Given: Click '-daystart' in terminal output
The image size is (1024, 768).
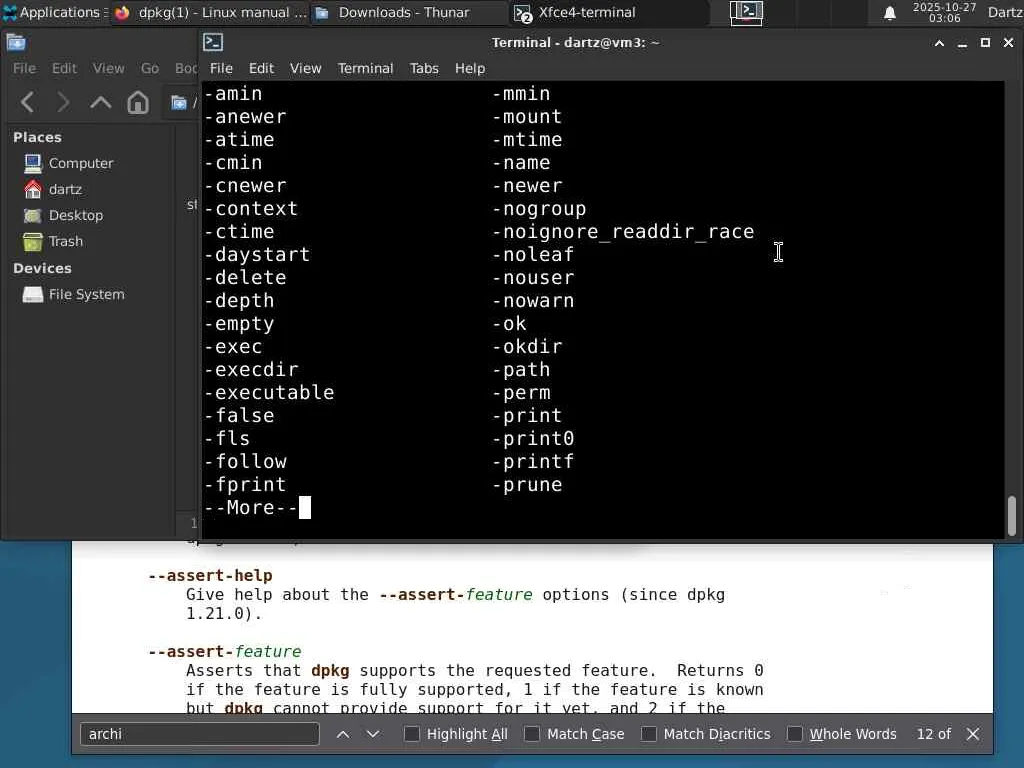Looking at the screenshot, I should [x=257, y=255].
